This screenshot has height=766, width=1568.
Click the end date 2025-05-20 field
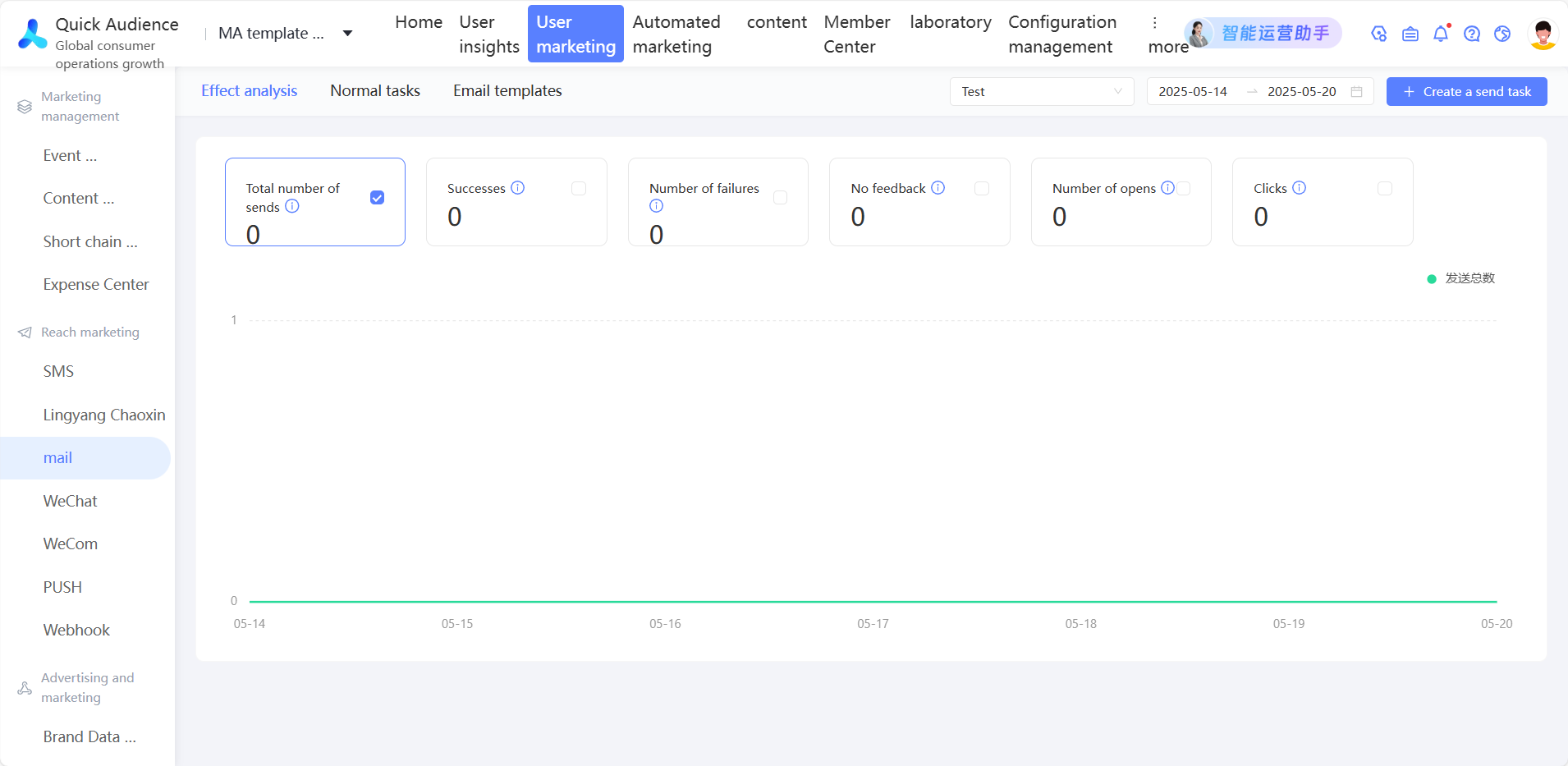[1302, 91]
